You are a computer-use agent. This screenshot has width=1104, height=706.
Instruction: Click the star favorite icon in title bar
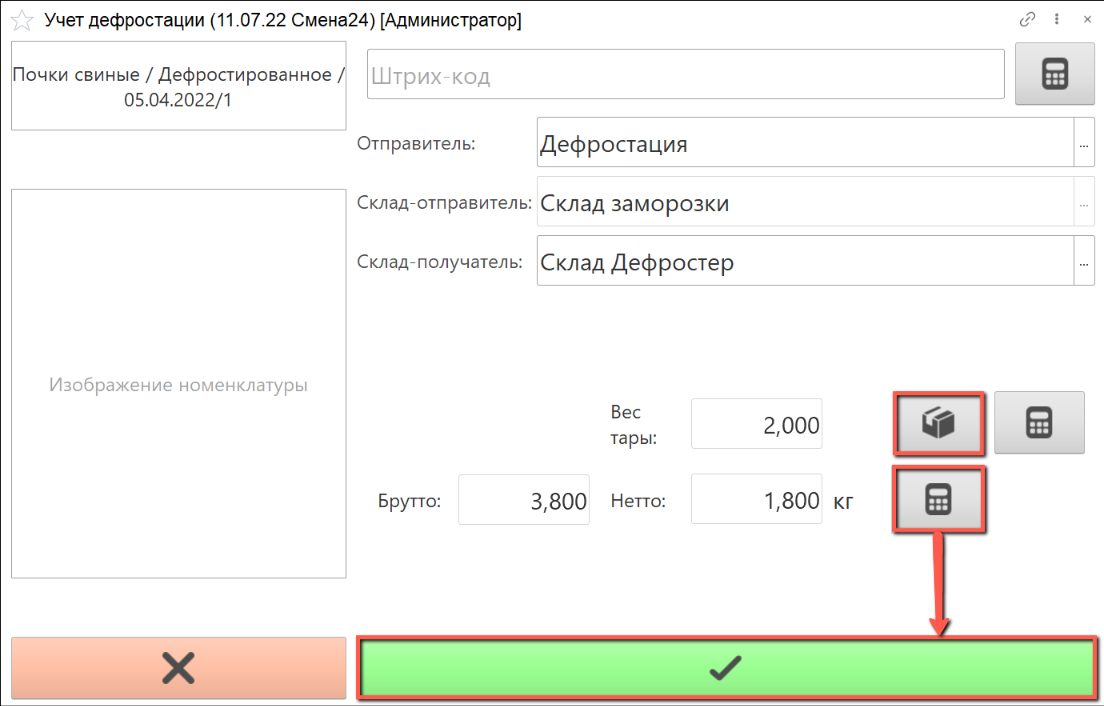click(22, 20)
